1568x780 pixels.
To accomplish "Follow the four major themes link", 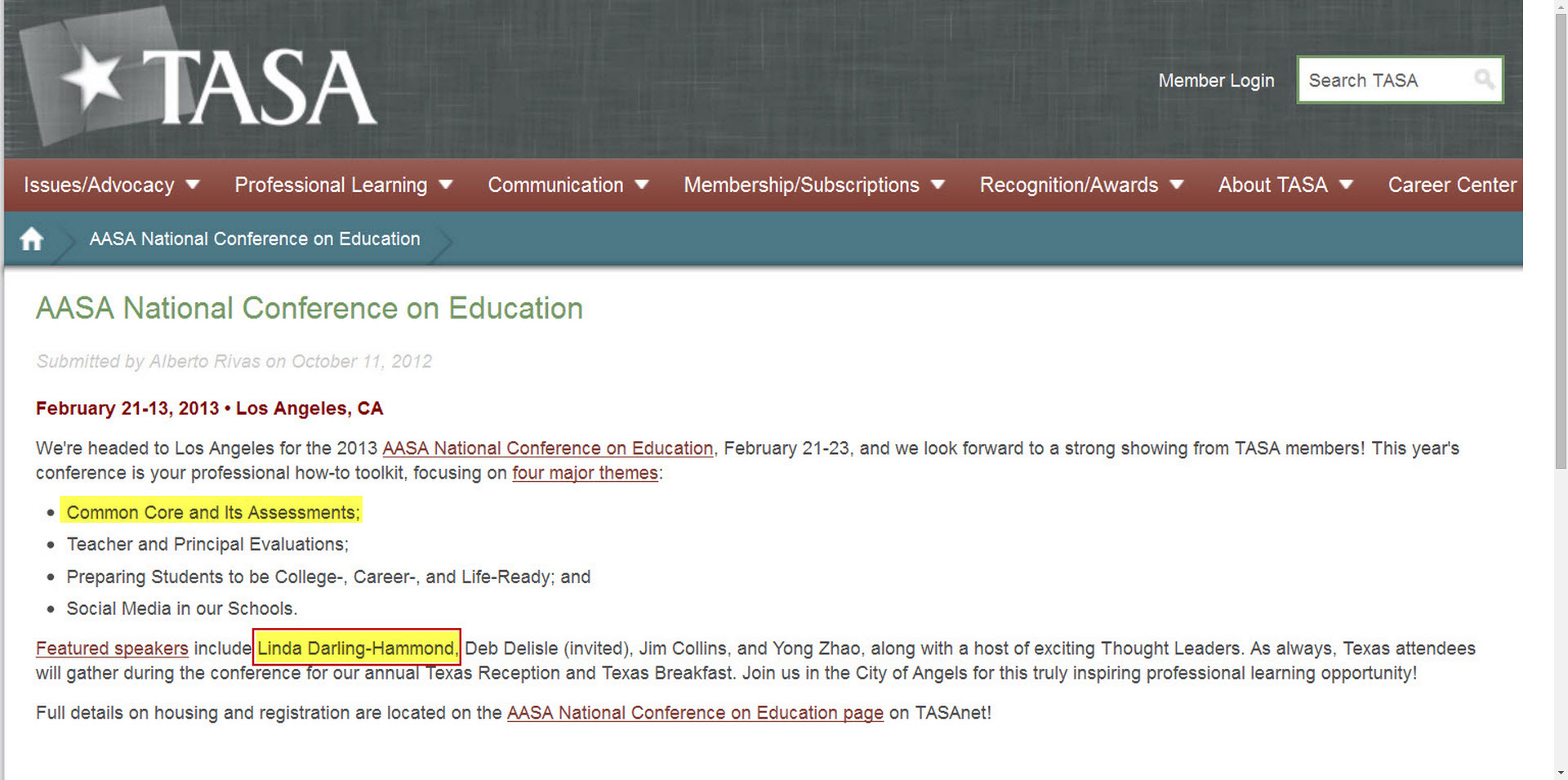I will click(585, 473).
